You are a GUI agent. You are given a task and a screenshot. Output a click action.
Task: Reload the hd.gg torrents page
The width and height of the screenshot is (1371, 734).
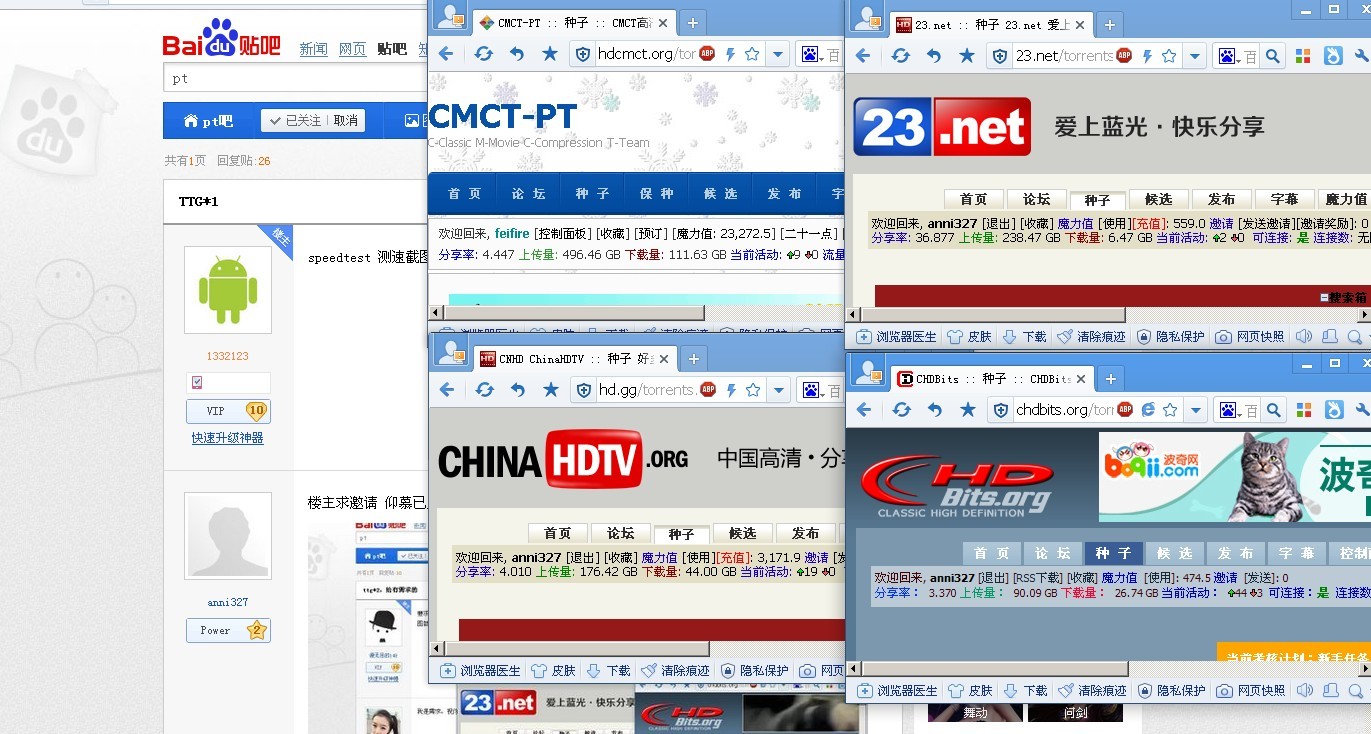tap(484, 390)
